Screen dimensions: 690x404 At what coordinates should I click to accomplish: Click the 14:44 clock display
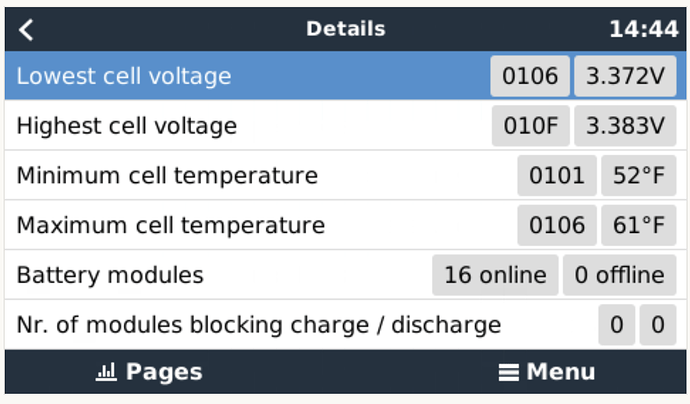tap(643, 29)
